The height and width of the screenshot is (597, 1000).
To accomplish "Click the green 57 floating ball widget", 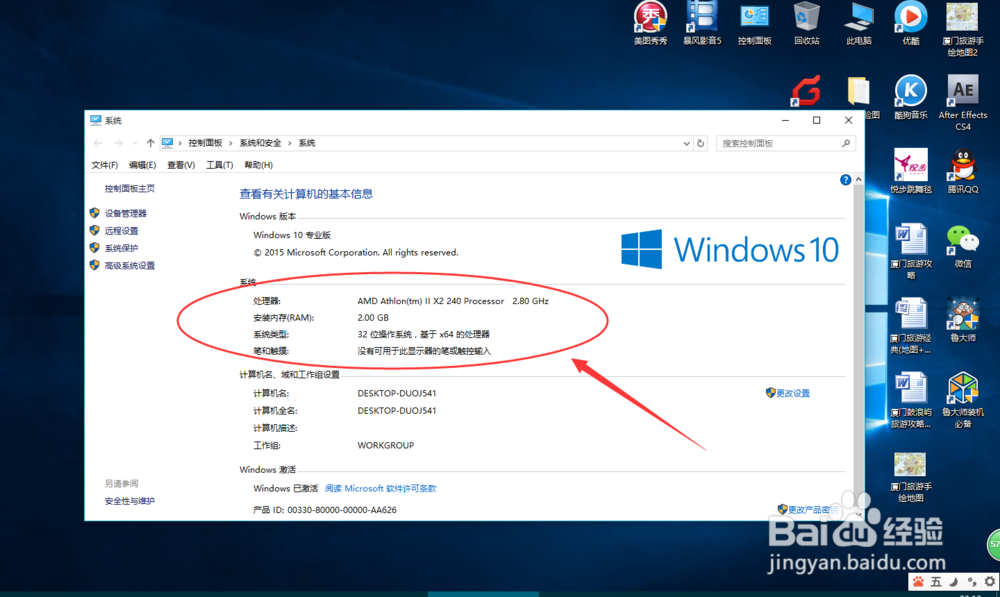I will 994,545.
